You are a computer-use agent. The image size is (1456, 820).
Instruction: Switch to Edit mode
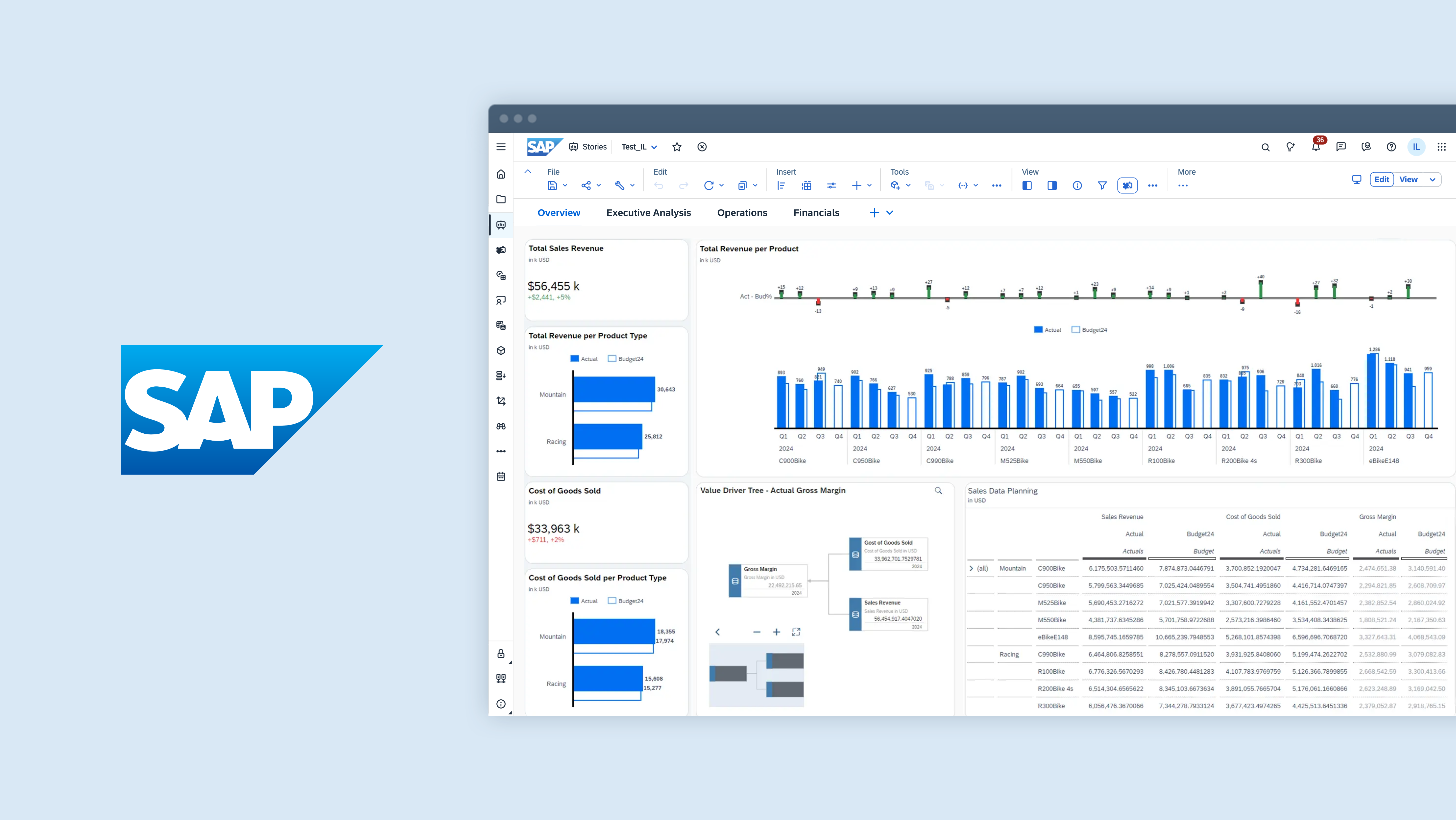click(x=1381, y=179)
